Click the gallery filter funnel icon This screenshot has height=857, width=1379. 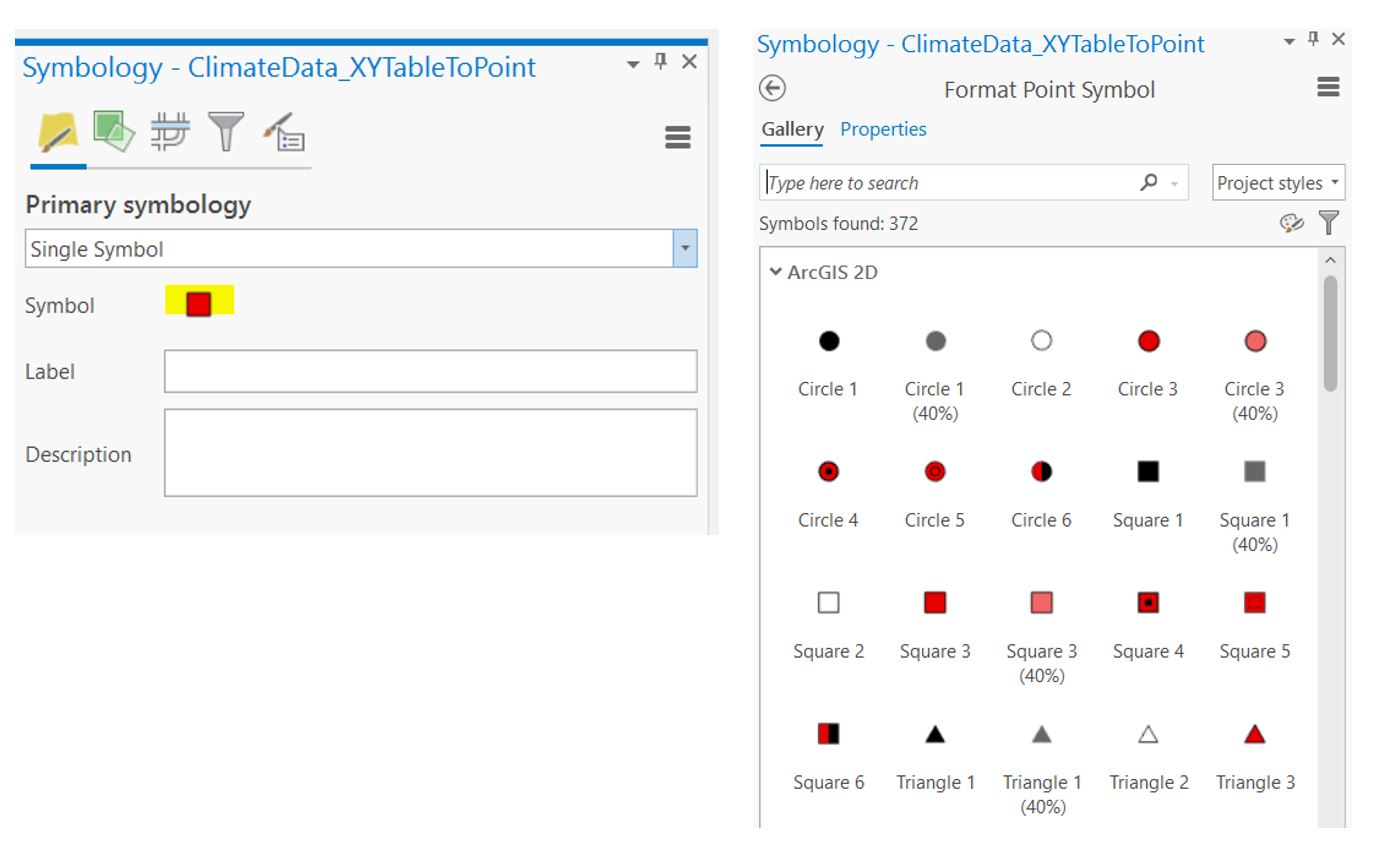pos(1329,224)
